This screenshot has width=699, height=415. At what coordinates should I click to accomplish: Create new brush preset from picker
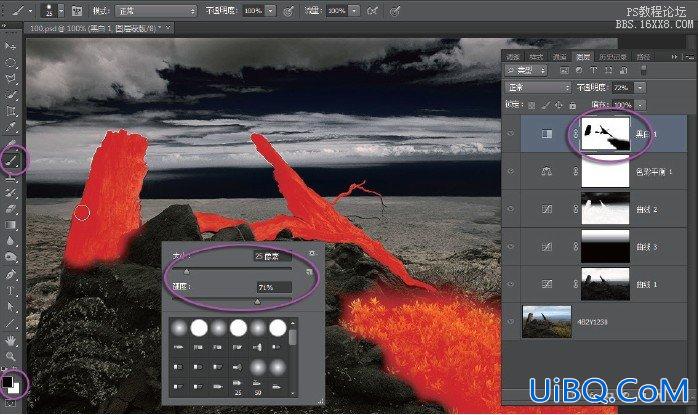[x=309, y=271]
